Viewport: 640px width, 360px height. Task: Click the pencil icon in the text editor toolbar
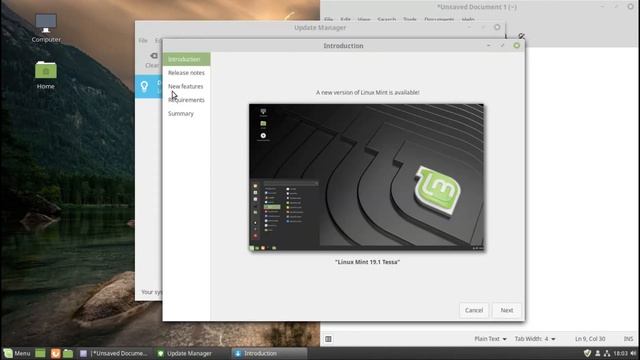[521, 36]
